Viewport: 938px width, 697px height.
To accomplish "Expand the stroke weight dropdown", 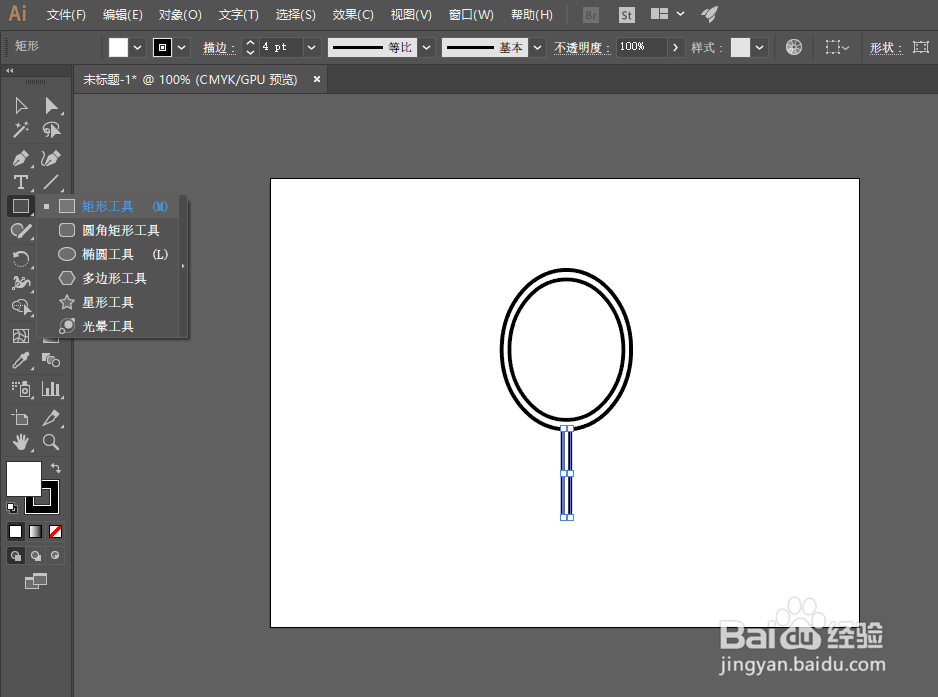I will tap(311, 47).
